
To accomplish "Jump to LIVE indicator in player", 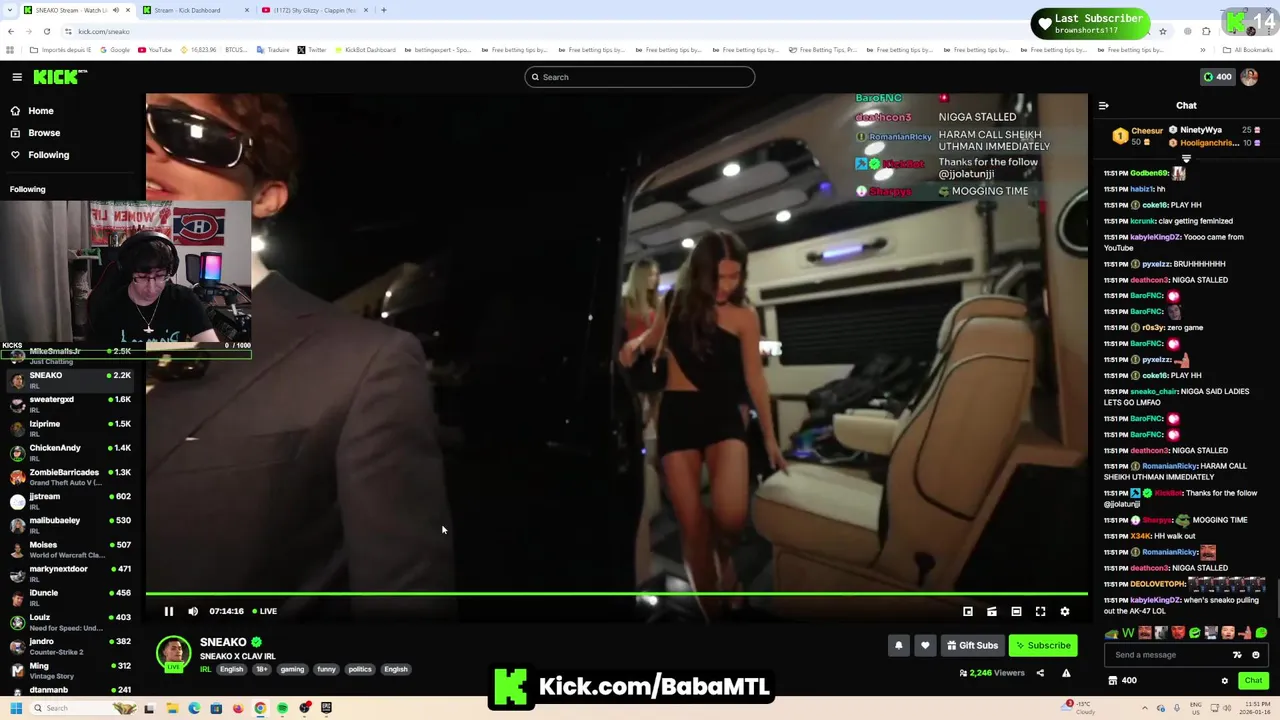I will (264, 611).
